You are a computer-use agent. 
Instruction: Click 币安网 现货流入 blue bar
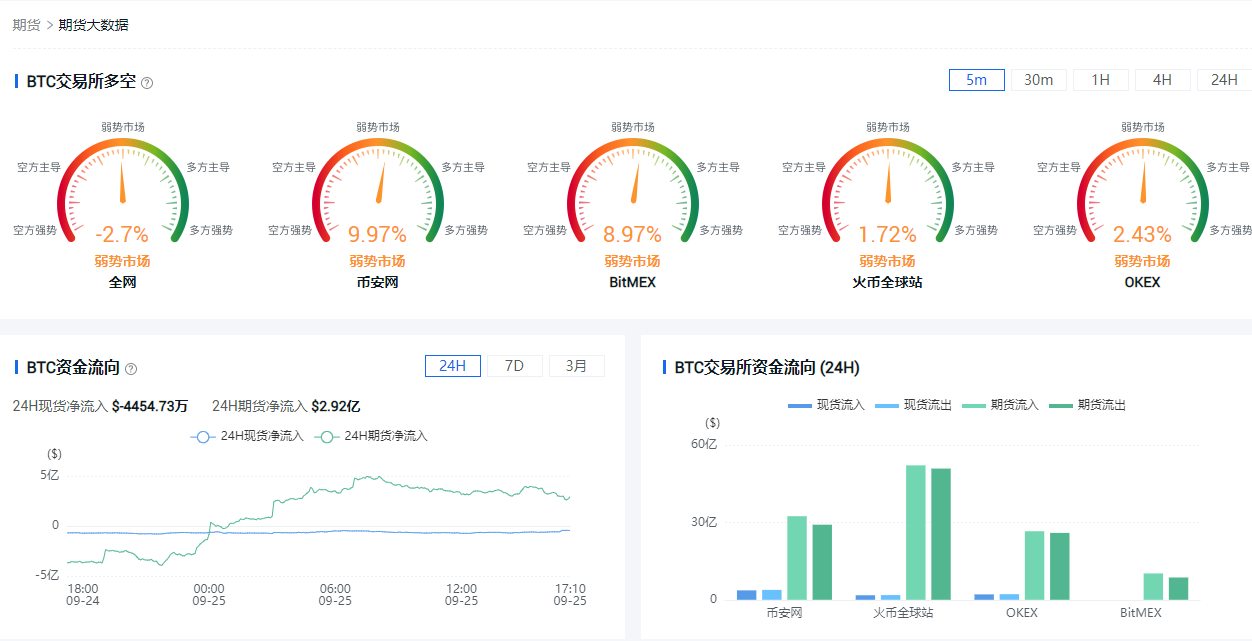pyautogui.click(x=747, y=595)
